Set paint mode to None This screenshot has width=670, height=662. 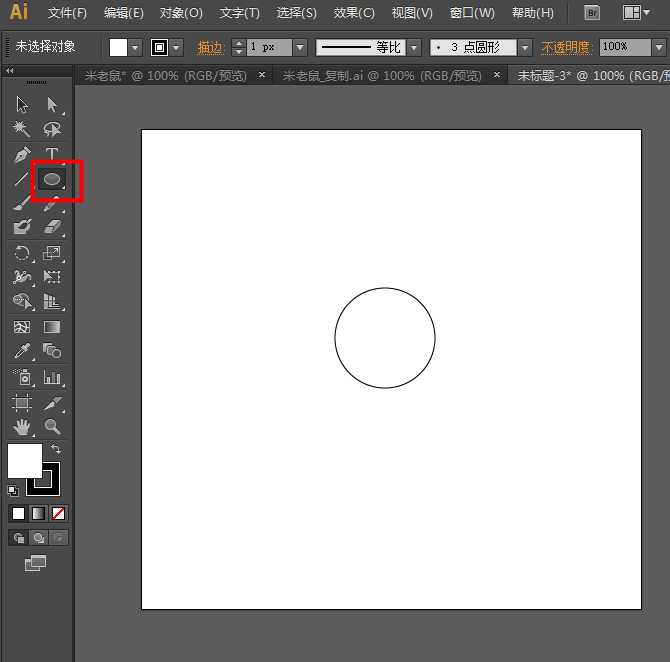(58, 513)
